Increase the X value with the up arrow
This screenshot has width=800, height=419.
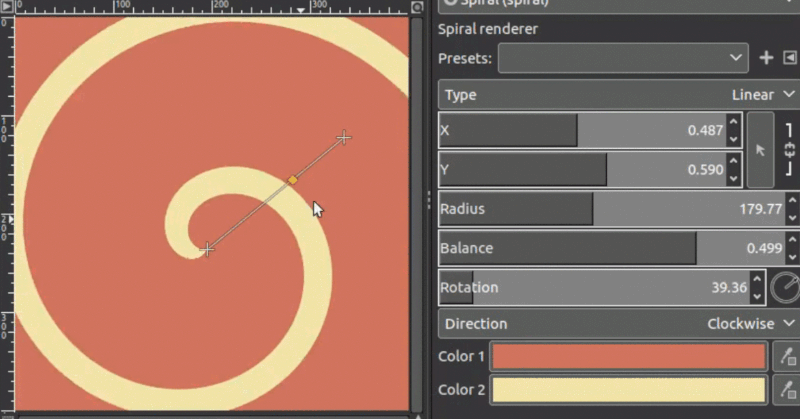pyautogui.click(x=734, y=123)
